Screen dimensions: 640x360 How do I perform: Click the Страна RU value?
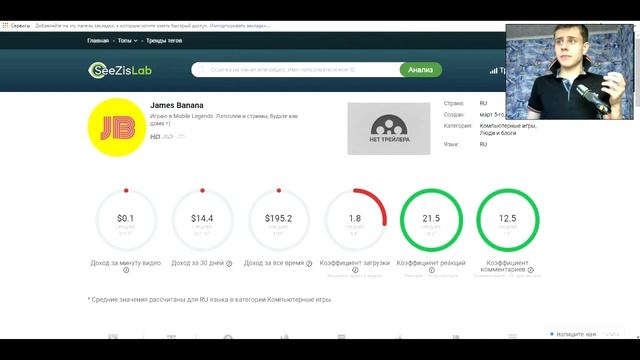click(483, 103)
